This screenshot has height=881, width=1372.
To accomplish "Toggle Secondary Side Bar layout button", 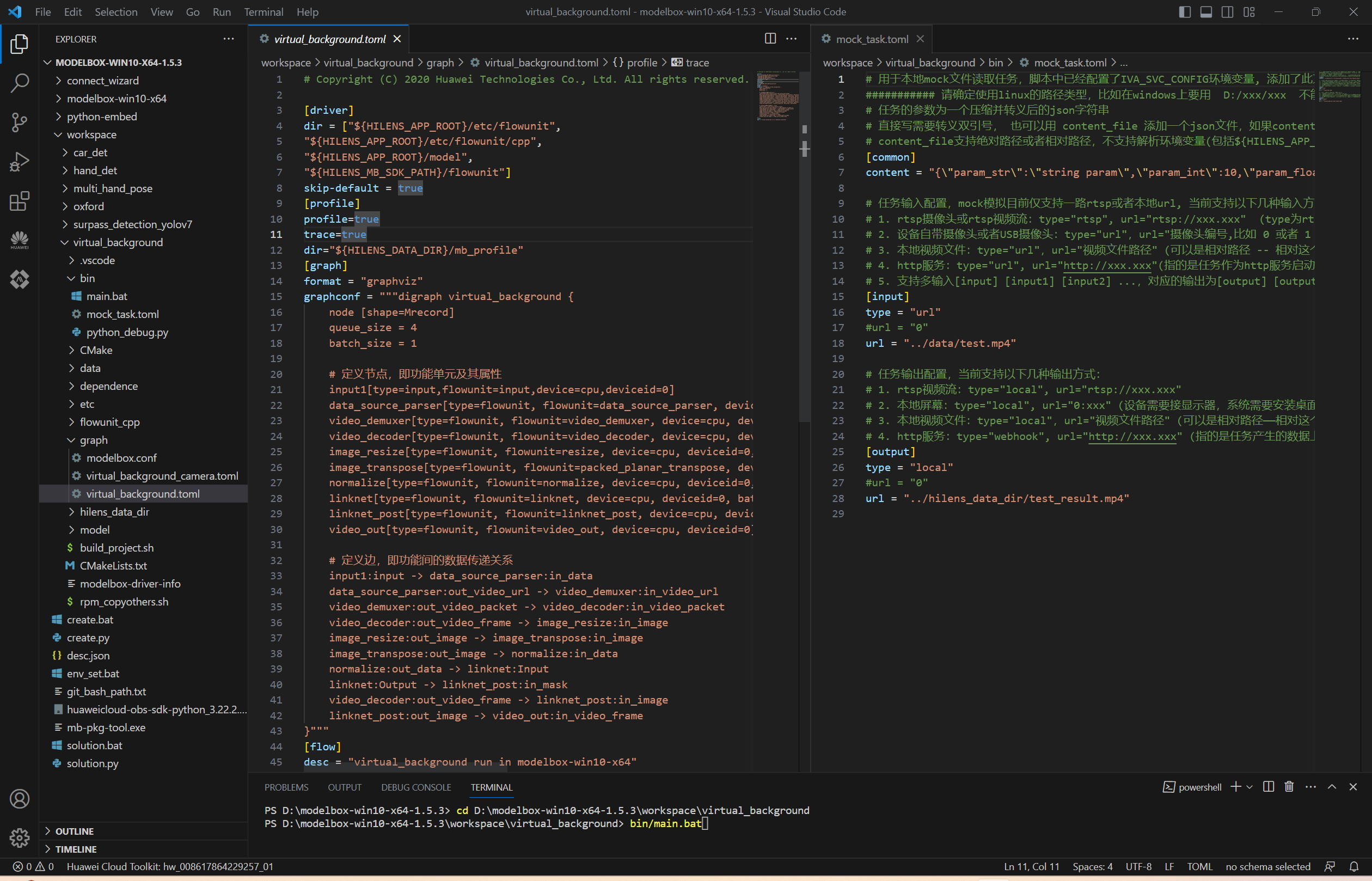I will click(x=1227, y=12).
